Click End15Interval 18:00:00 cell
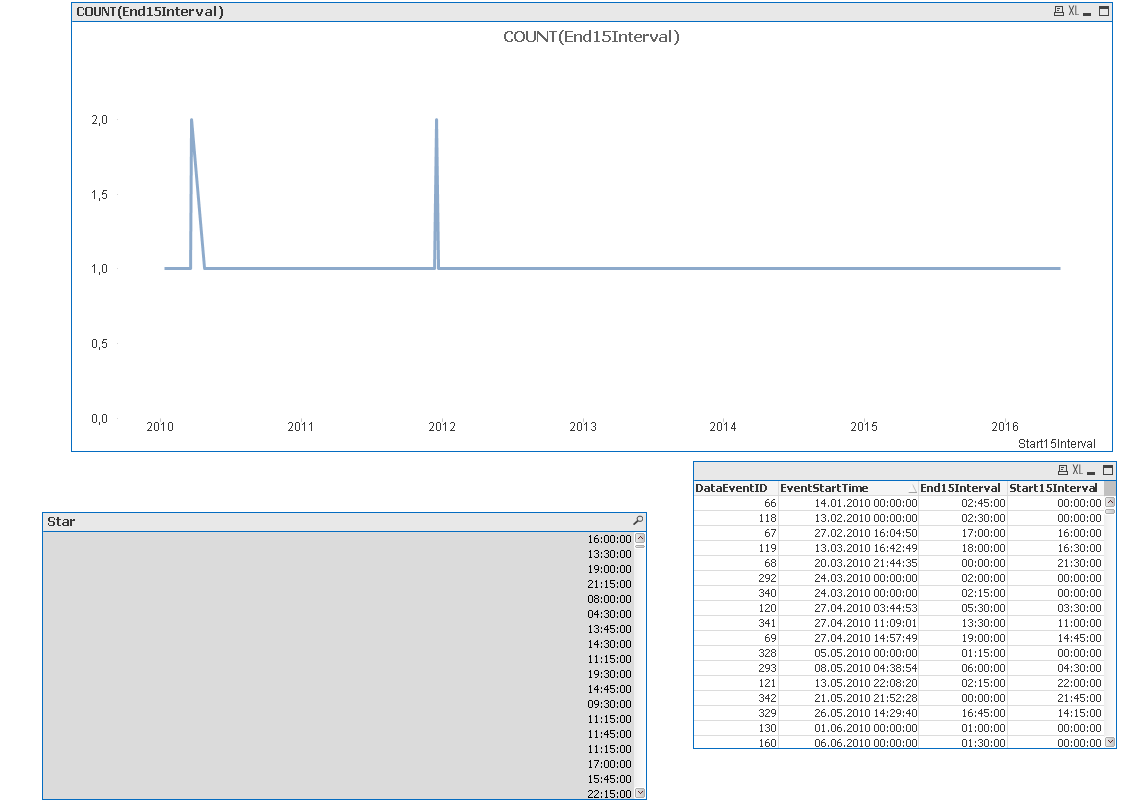 click(963, 549)
